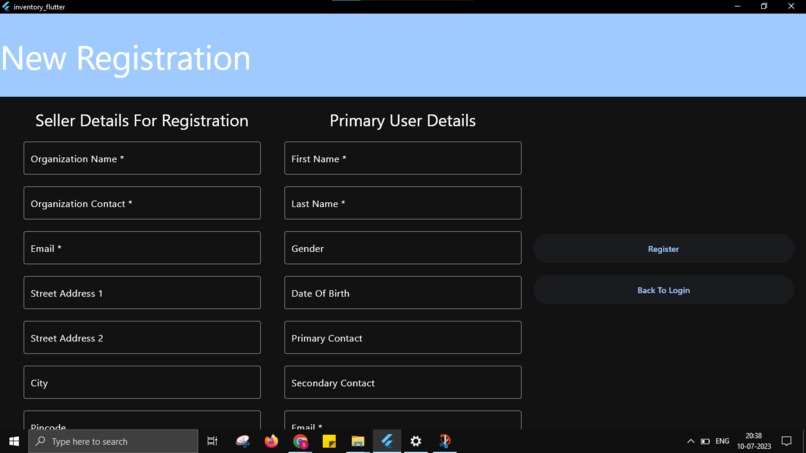The height and width of the screenshot is (453, 806).
Task: Submit the form with Register button
Action: [x=663, y=249]
